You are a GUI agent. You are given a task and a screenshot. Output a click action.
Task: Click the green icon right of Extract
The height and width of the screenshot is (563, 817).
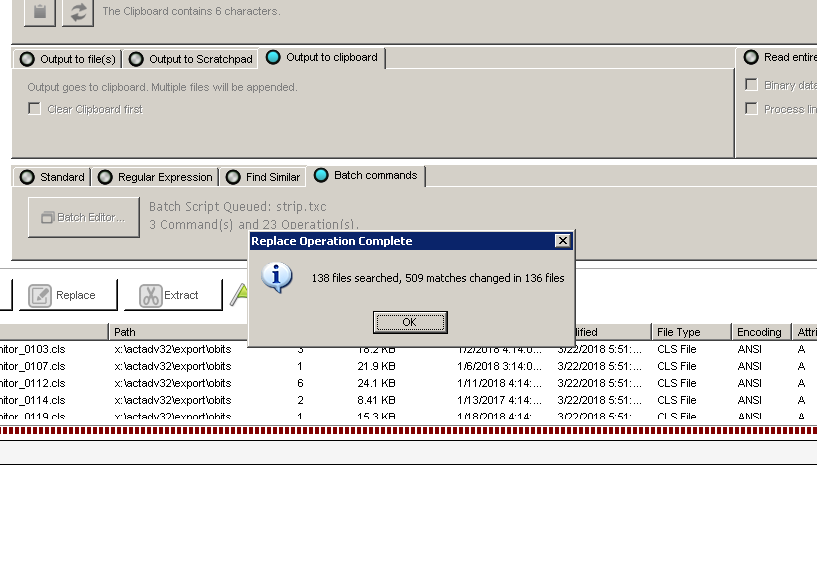240,295
